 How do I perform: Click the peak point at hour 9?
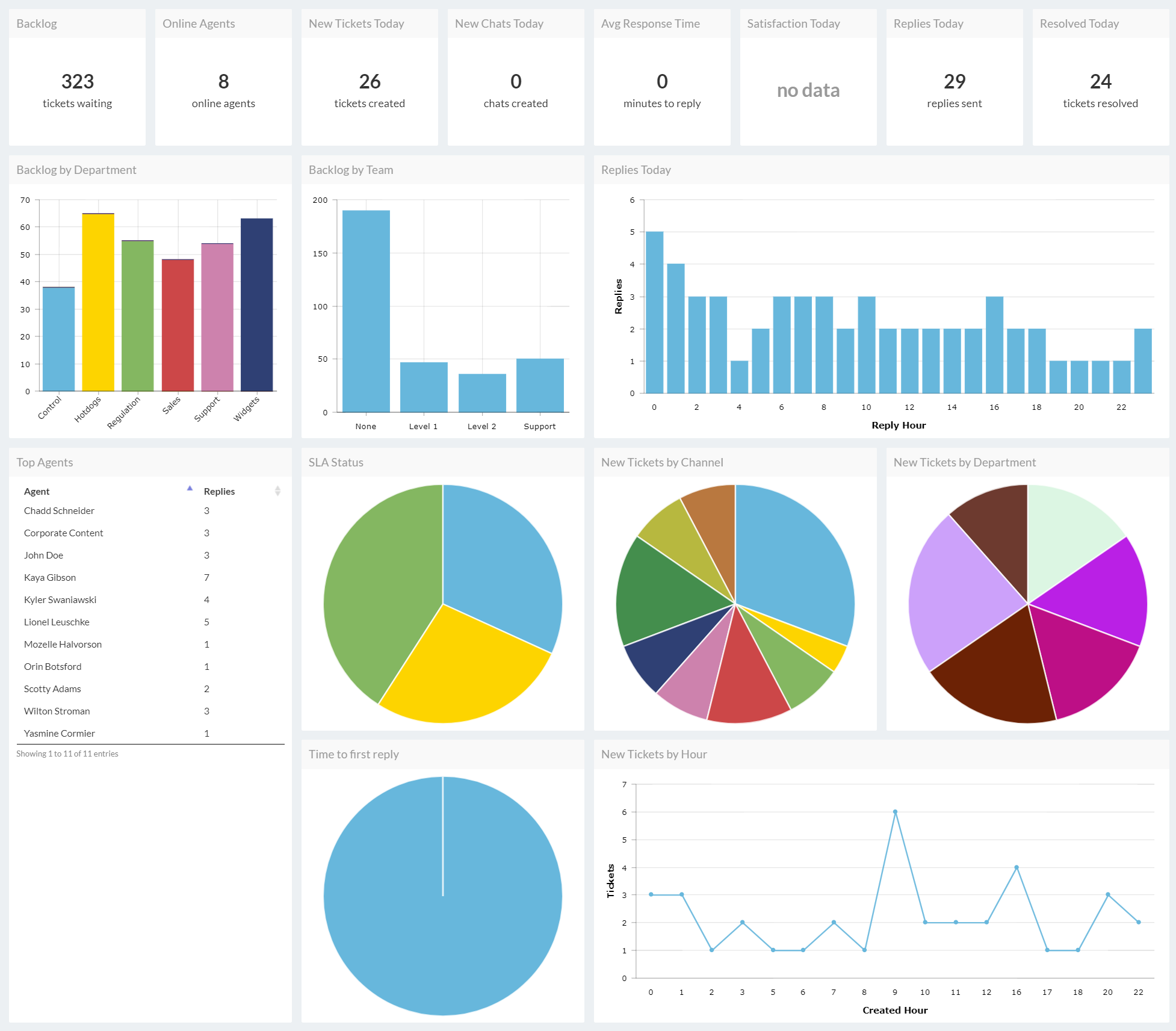[895, 812]
